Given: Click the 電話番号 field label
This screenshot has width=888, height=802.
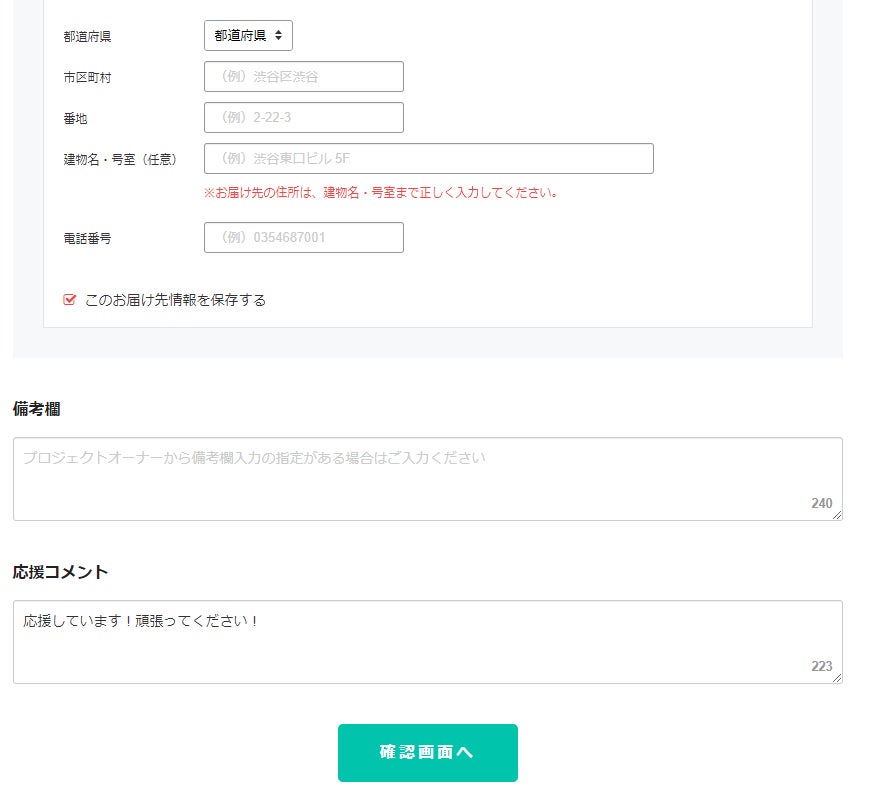Looking at the screenshot, I should (87, 238).
